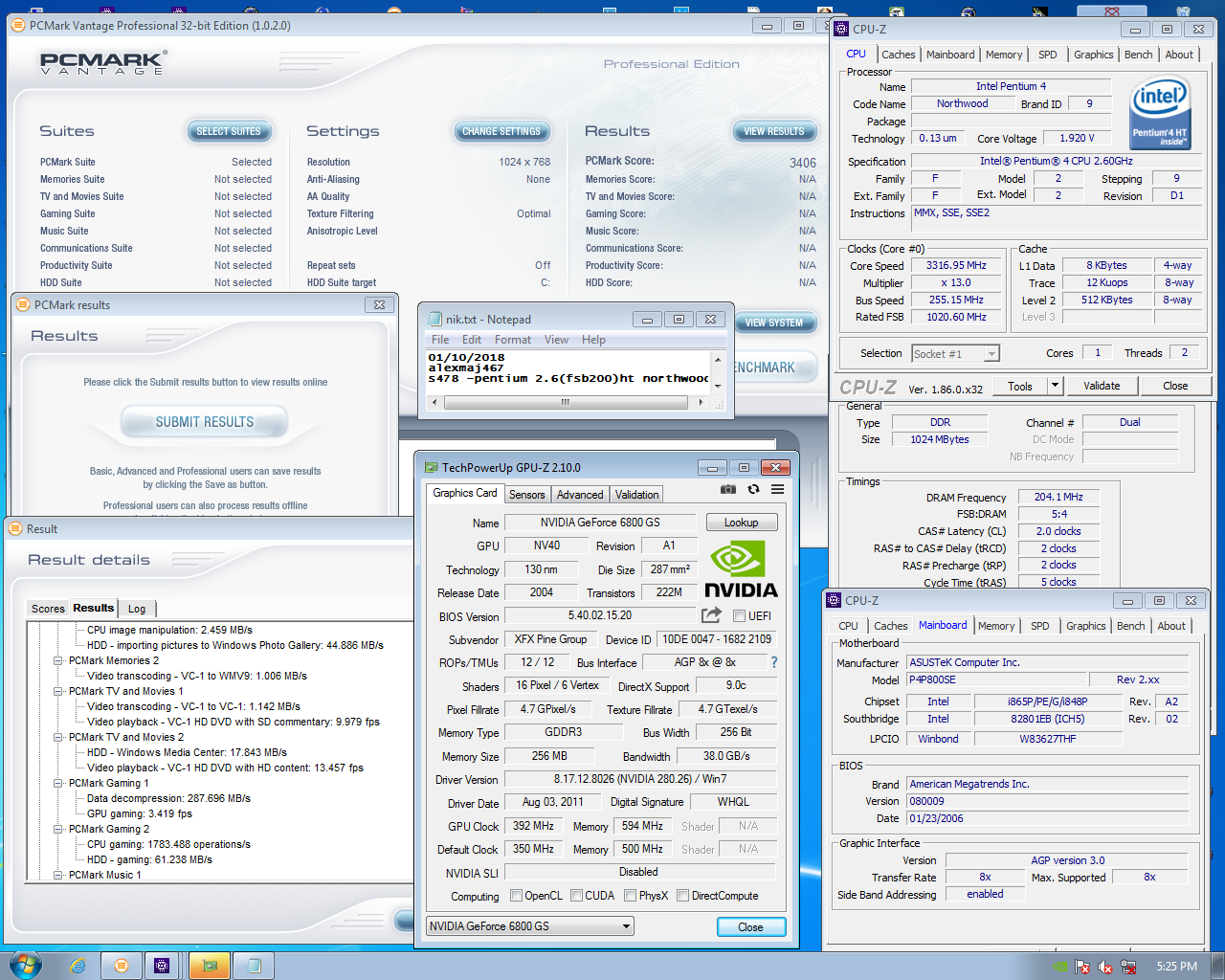This screenshot has width=1225, height=980.
Task: Click the Intel Pentium 4 HT logo
Action: (x=1159, y=113)
